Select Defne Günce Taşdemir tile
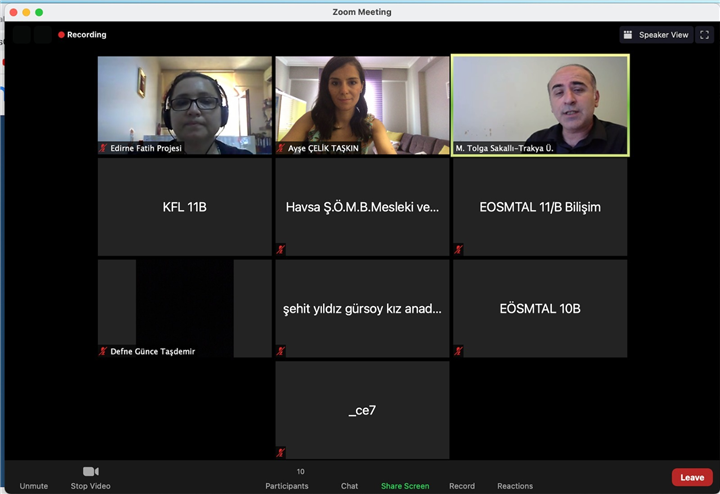This screenshot has height=494, width=720. (185, 309)
